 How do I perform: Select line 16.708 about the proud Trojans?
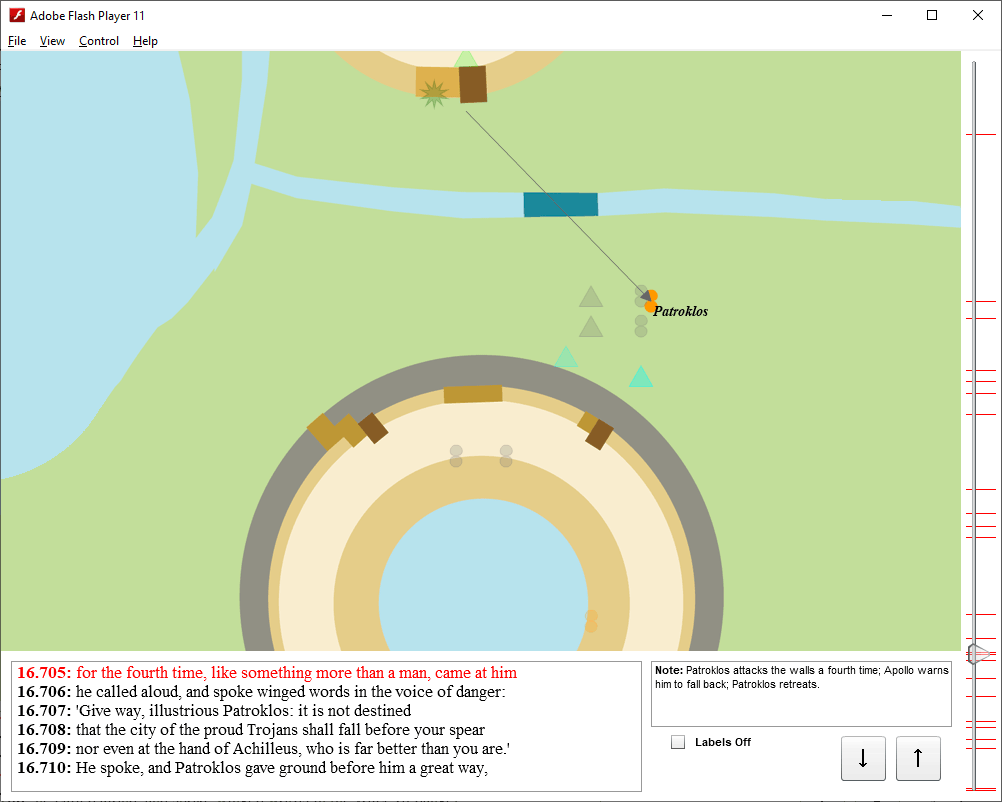(251, 730)
